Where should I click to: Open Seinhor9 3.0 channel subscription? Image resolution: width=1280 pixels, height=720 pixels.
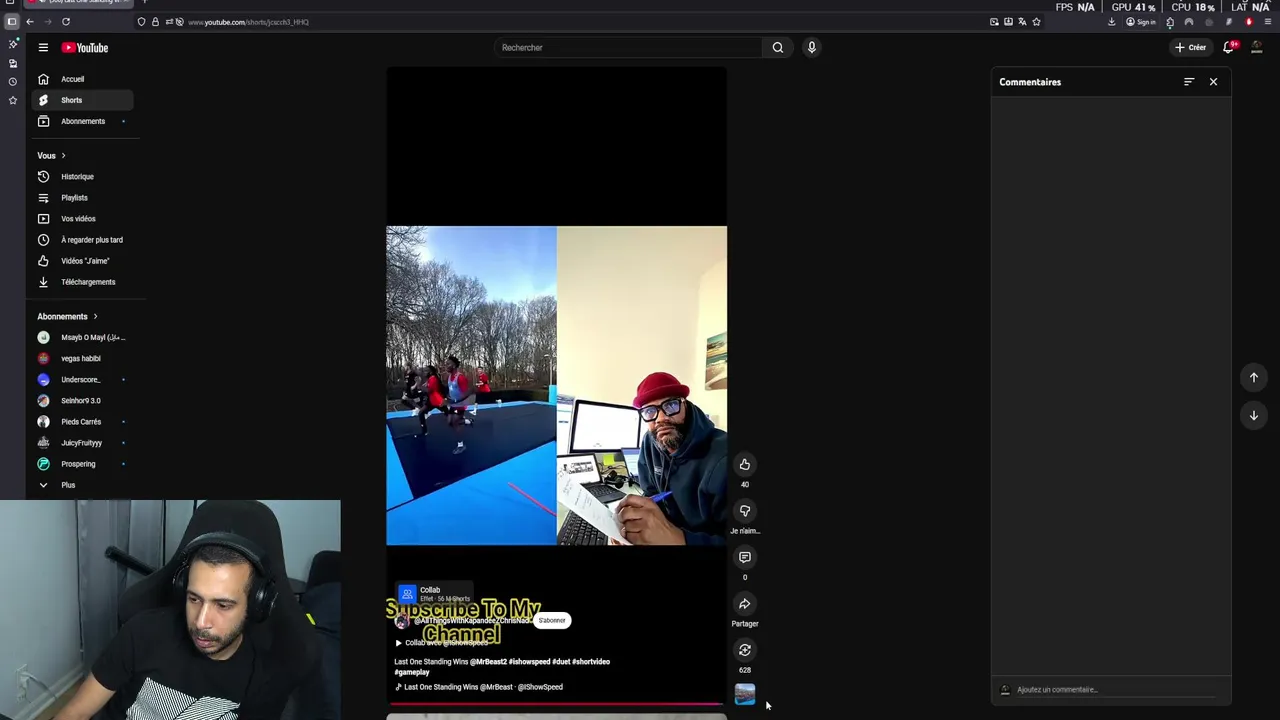click(x=81, y=400)
